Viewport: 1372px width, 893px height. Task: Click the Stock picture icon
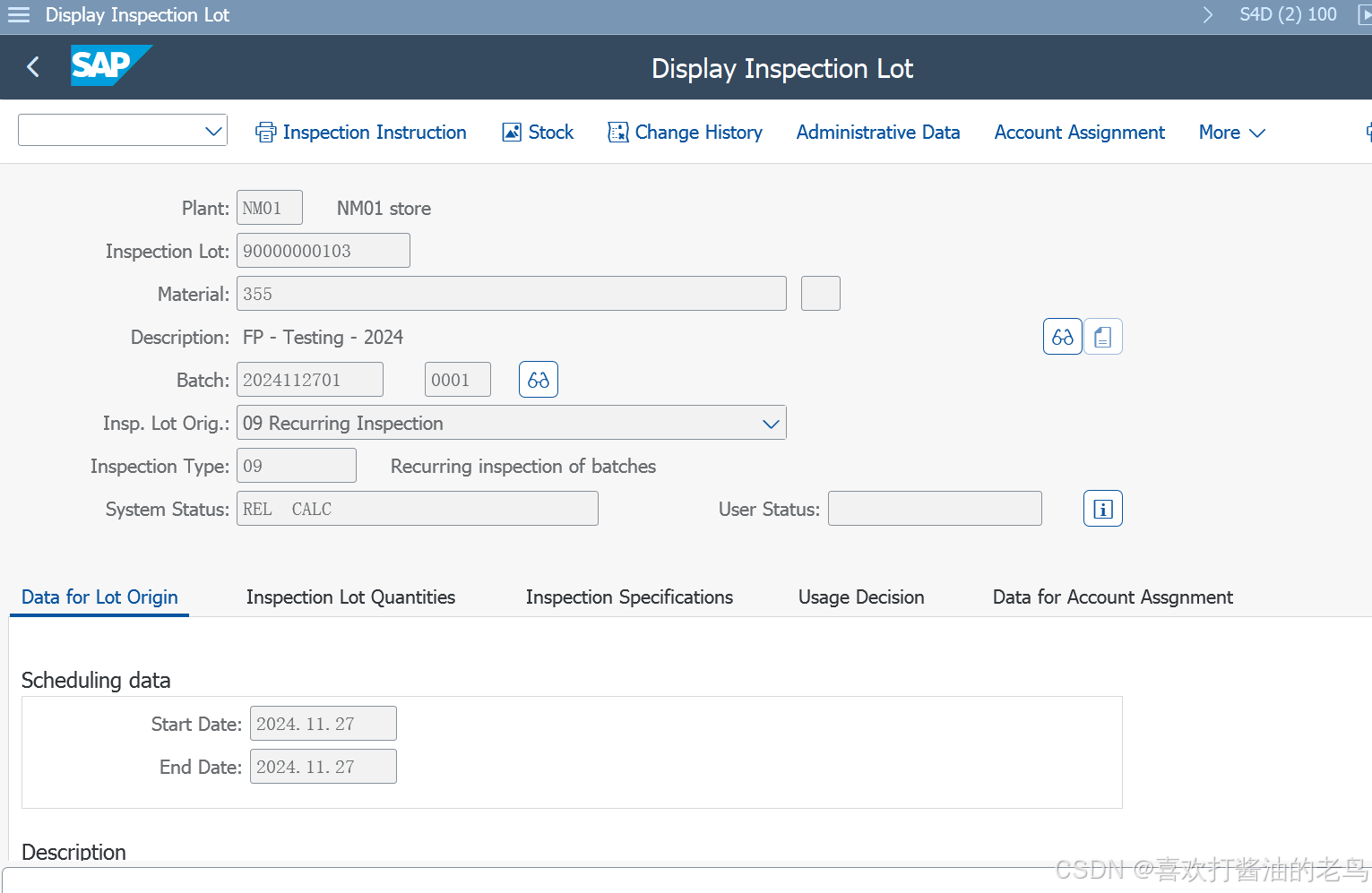coord(512,133)
